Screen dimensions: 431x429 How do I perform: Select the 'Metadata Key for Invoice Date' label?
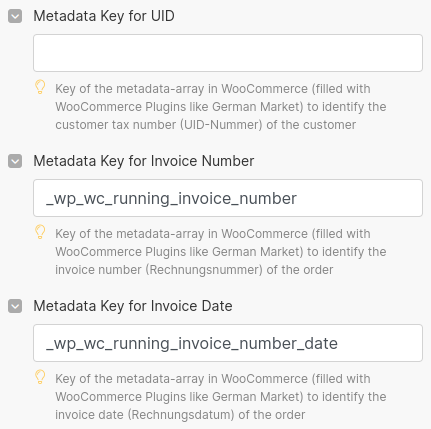[x=133, y=306]
